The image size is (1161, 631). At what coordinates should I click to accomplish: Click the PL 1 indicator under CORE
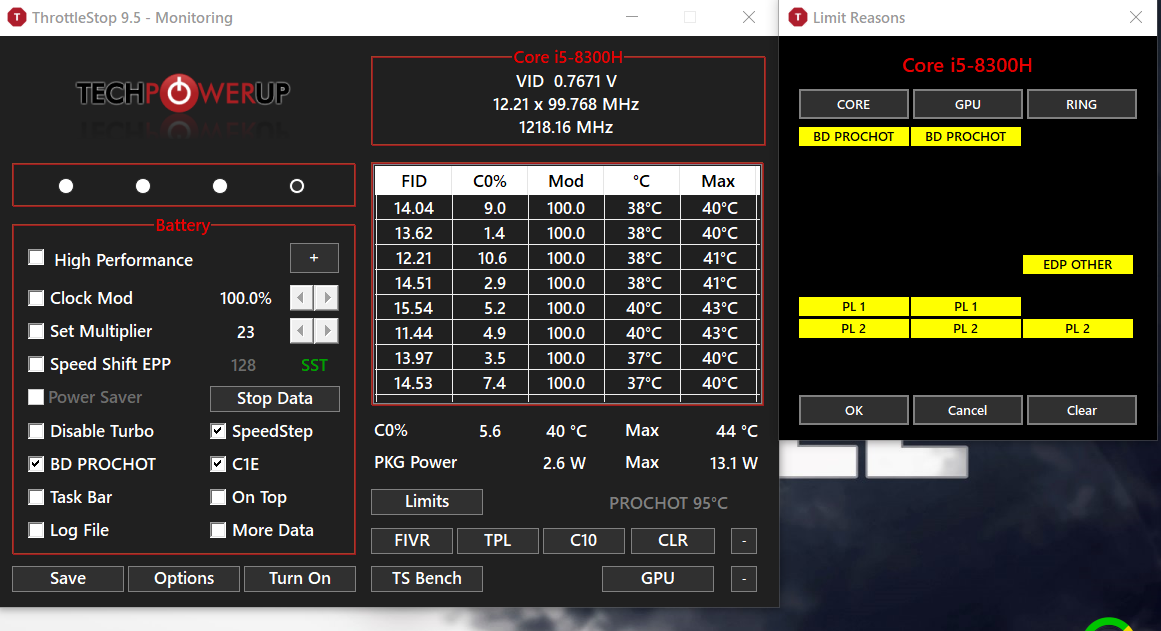[x=854, y=307]
